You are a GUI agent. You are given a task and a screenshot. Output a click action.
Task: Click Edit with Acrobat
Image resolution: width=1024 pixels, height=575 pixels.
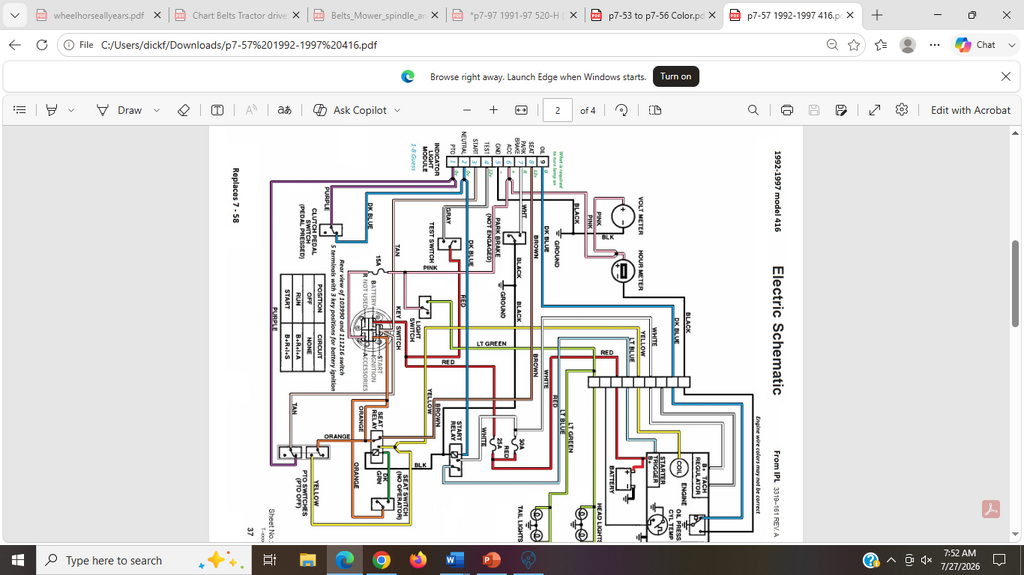(970, 110)
